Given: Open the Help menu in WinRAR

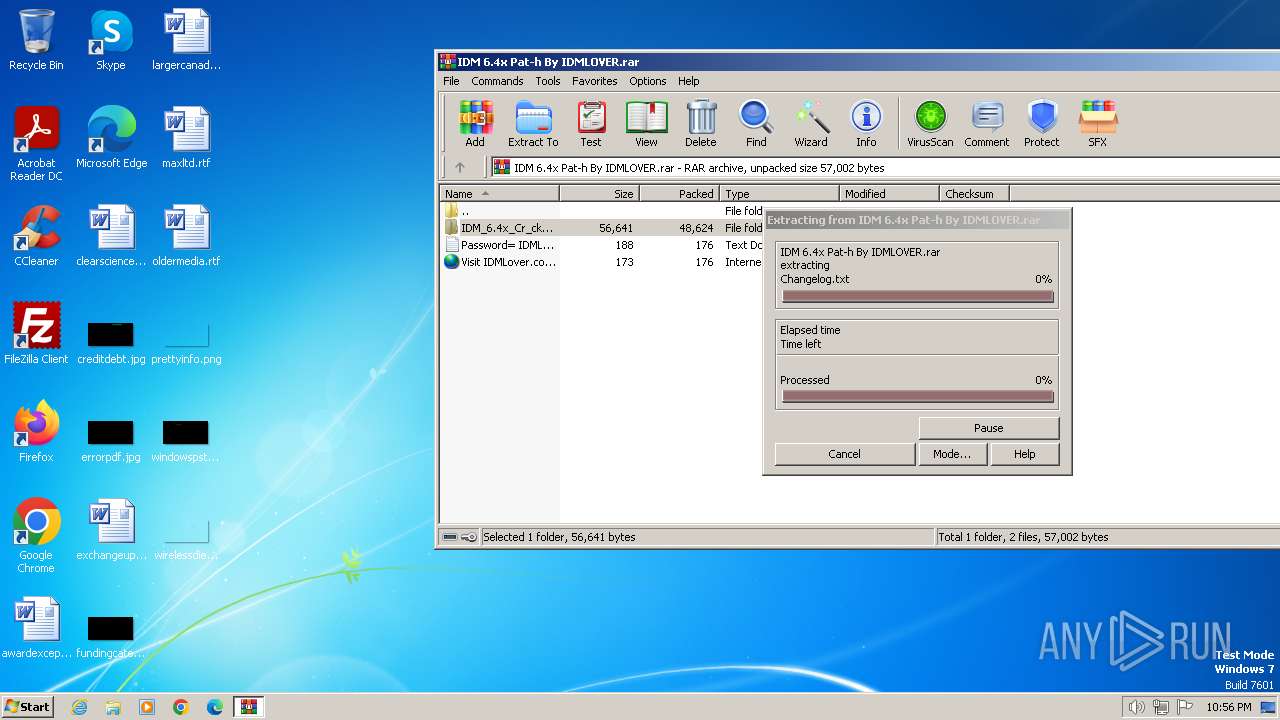Looking at the screenshot, I should (x=689, y=81).
